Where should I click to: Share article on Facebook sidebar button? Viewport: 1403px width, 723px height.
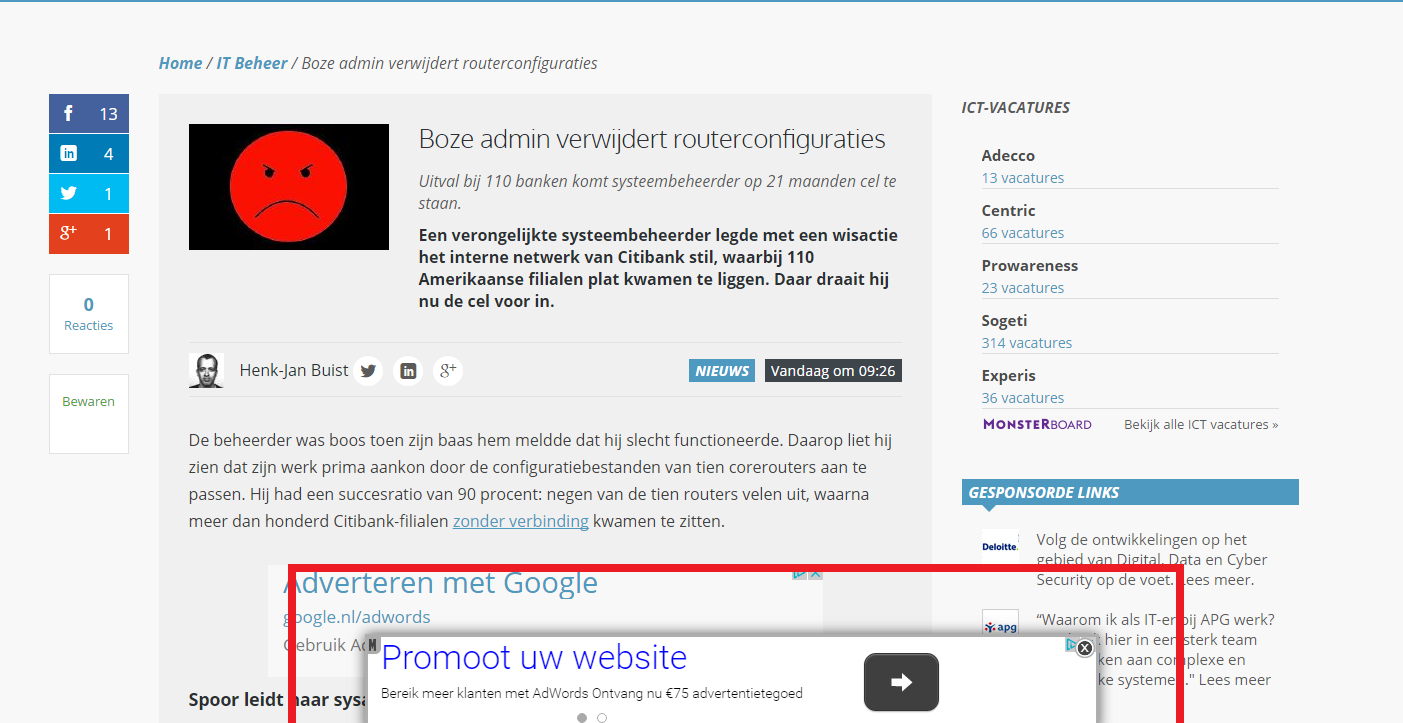89,114
